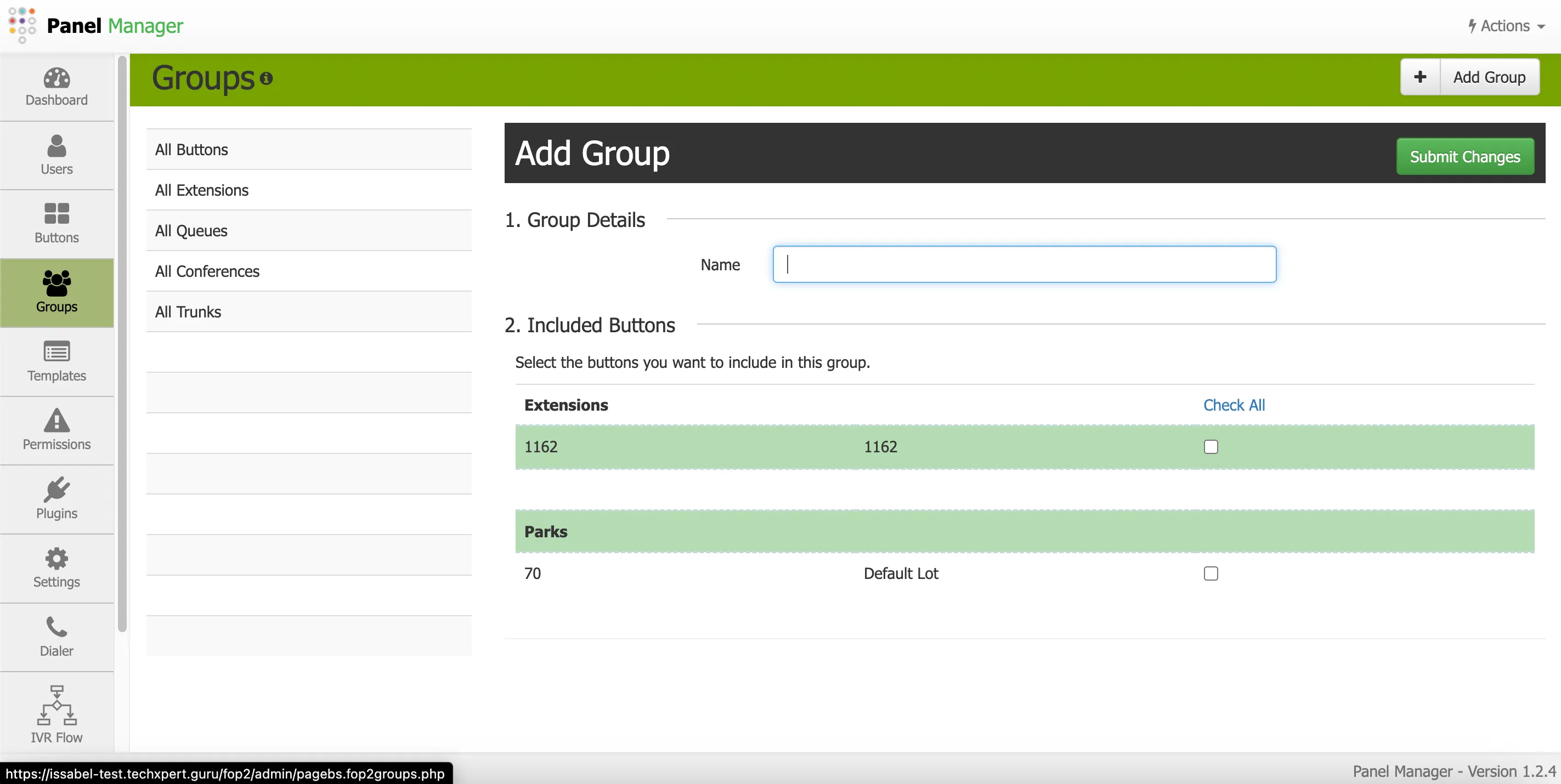Enable the Default Lot park checkbox
Screen dimensions: 1561x784
tap(1210, 573)
